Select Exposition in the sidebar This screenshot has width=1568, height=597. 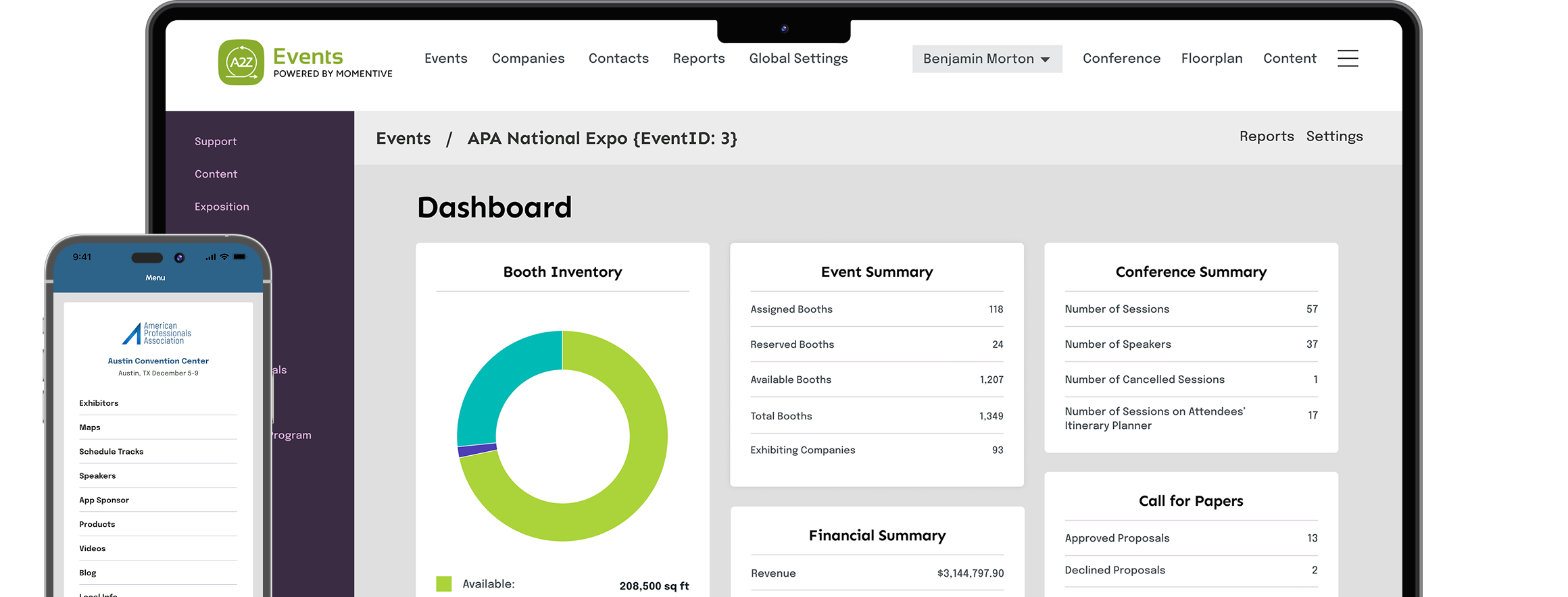tap(222, 207)
